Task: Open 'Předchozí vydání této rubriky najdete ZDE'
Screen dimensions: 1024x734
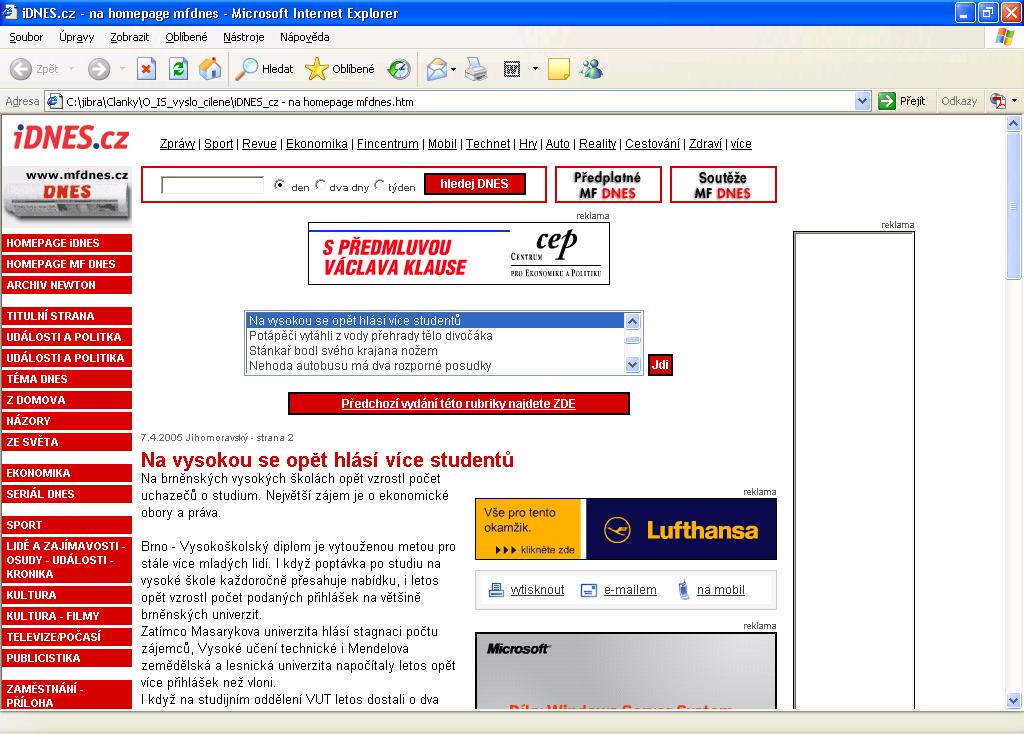Action: tap(458, 404)
